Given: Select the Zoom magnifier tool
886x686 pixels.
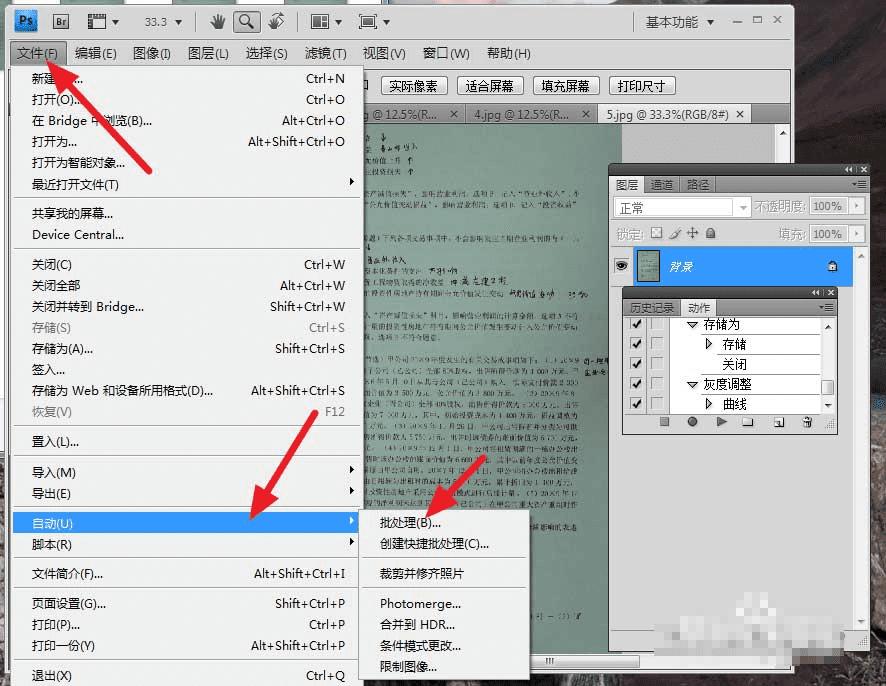Looking at the screenshot, I should click(246, 22).
